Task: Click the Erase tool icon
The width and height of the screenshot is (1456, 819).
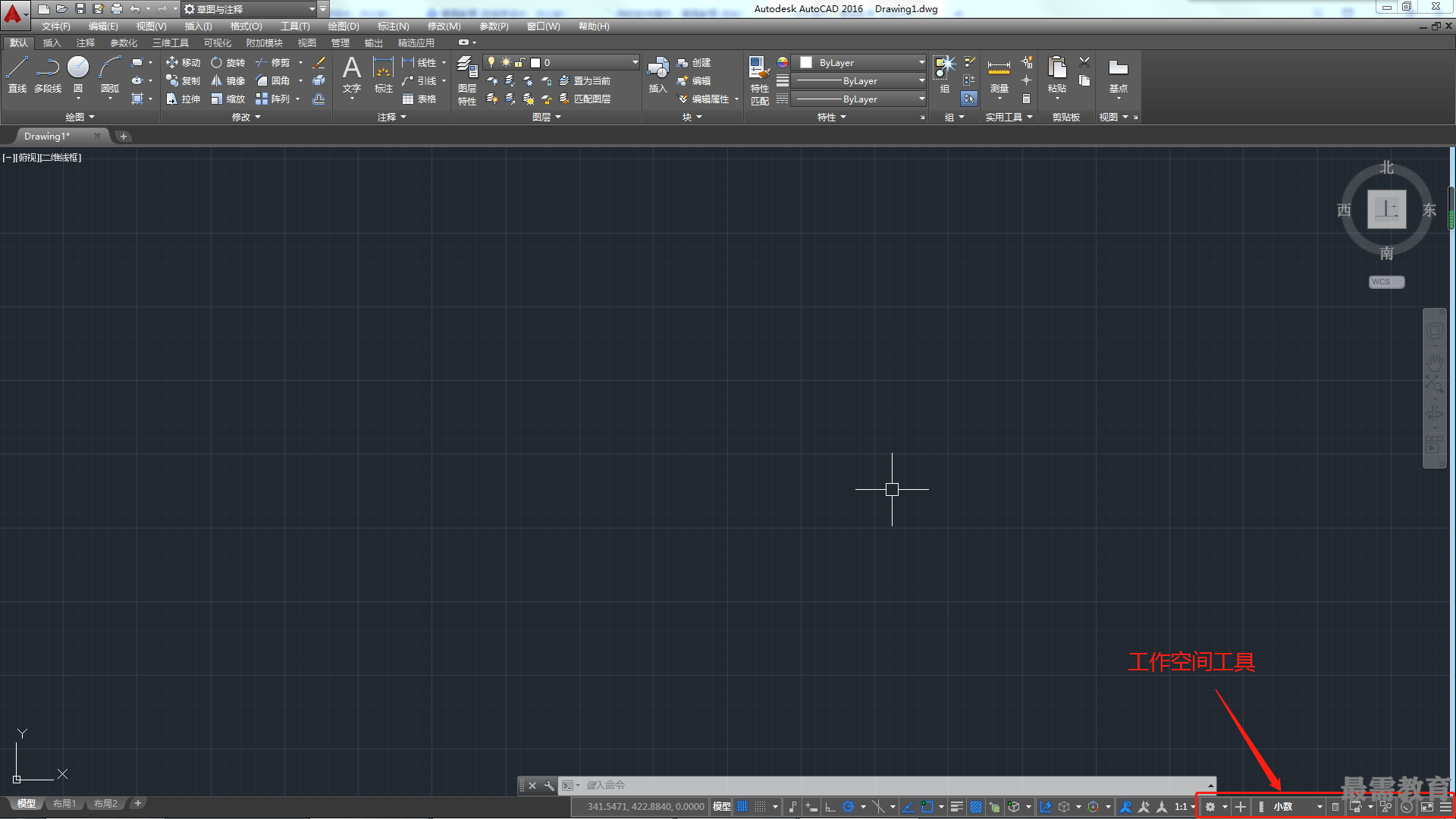Action: pos(319,62)
